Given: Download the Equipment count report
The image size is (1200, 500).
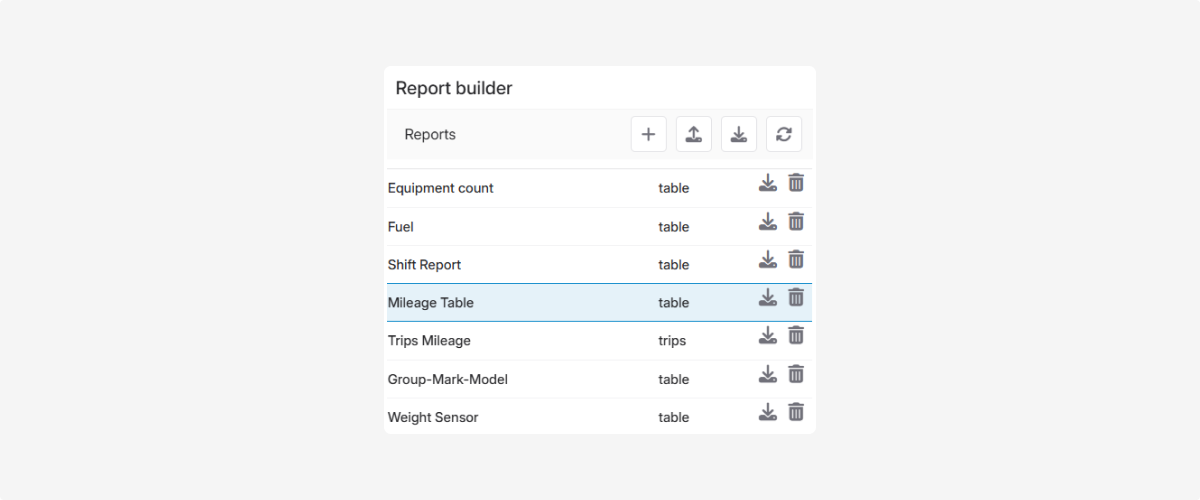Looking at the screenshot, I should (x=767, y=183).
